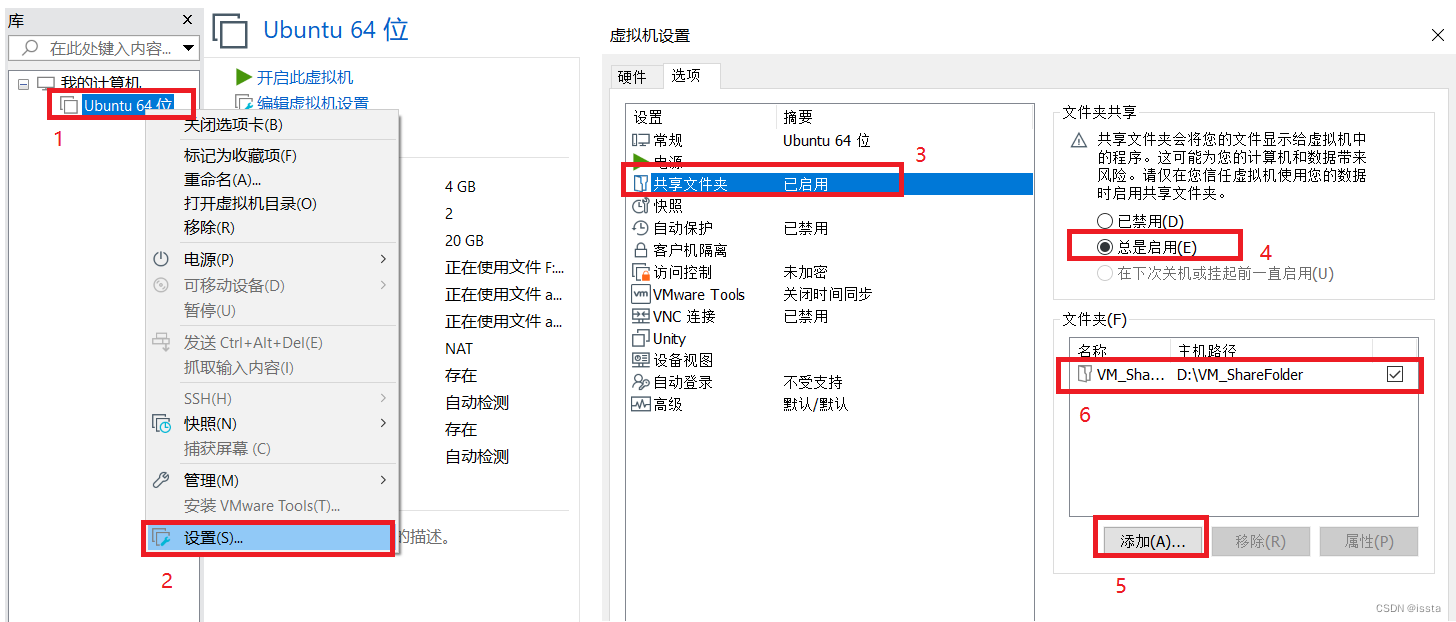Click the 高级 graph icon

641,404
